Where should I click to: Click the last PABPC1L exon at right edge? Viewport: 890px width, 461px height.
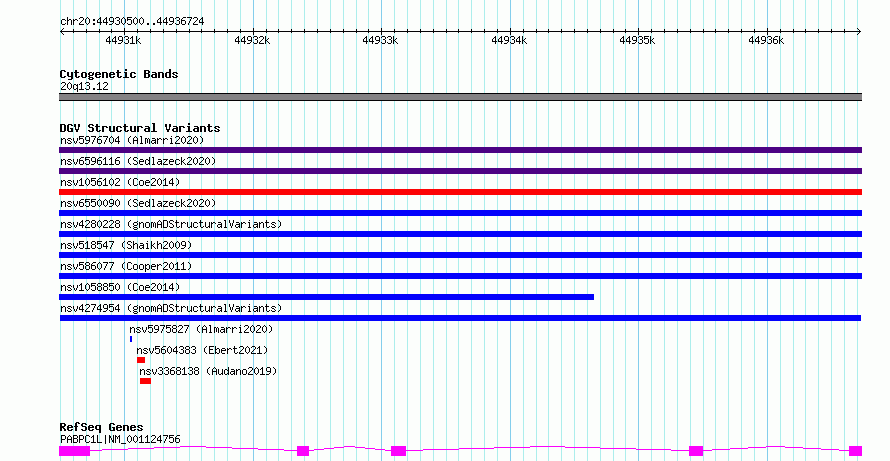pyautogui.click(x=855, y=451)
